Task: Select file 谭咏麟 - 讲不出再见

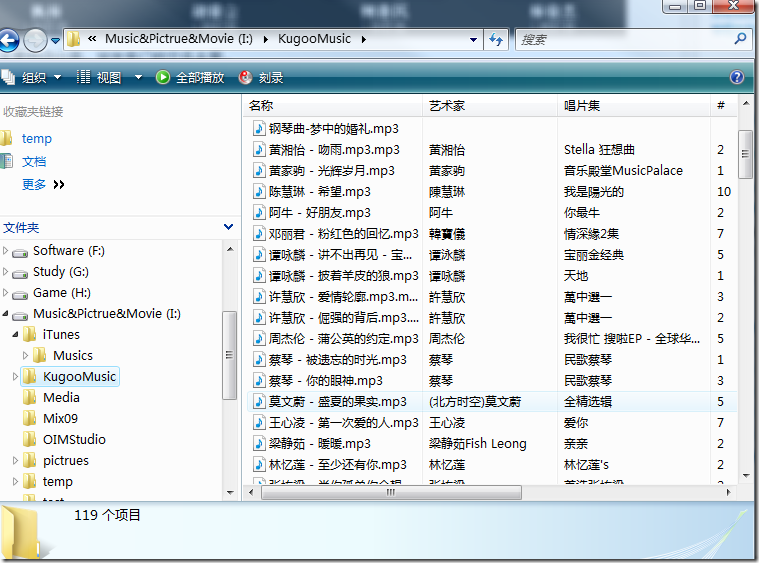Action: coord(340,255)
